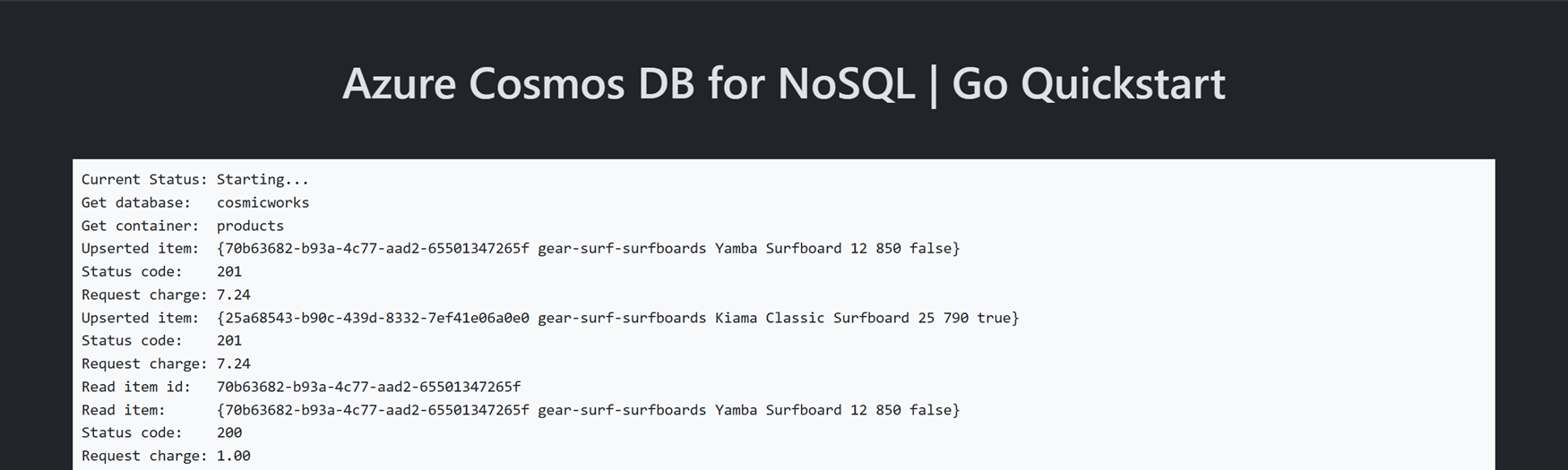Click the "Current Status:" label
The width and height of the screenshot is (1568, 470).
pos(143,180)
